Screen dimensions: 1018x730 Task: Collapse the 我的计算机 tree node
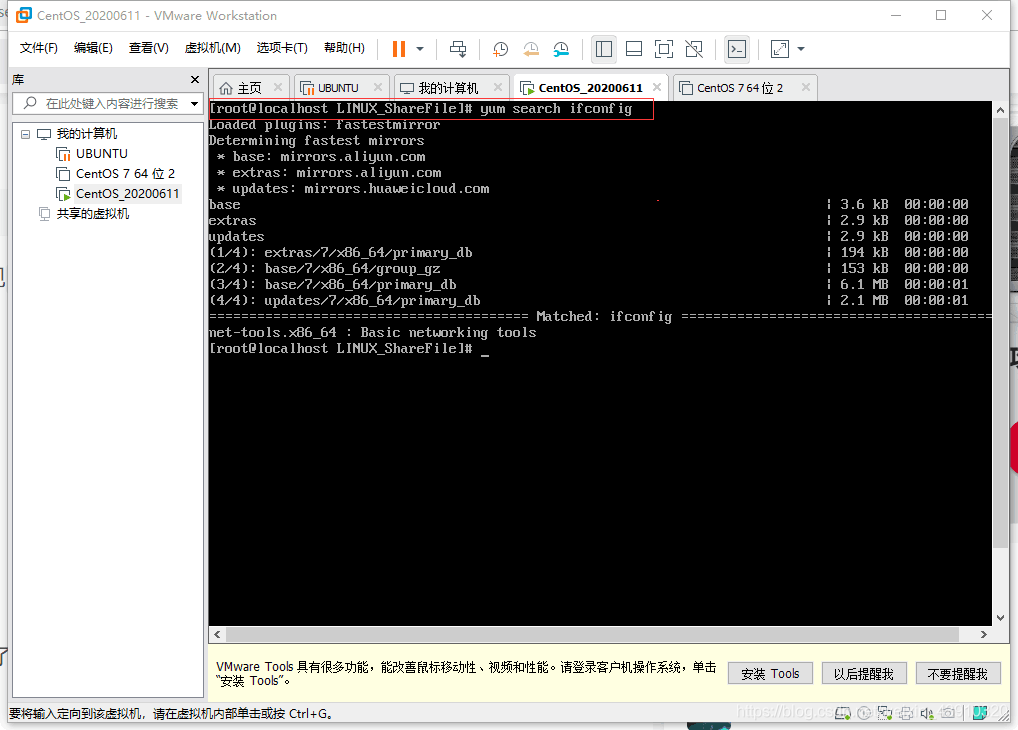25,134
